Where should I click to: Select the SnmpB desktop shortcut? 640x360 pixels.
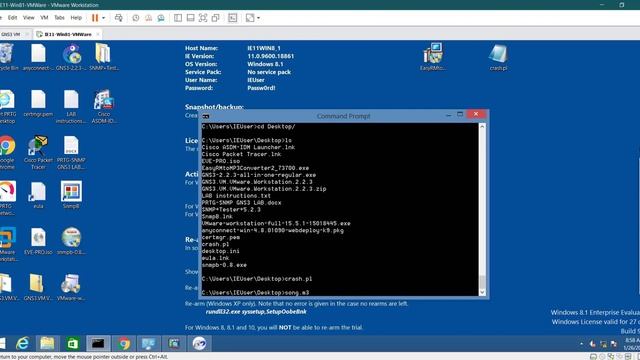(71, 196)
